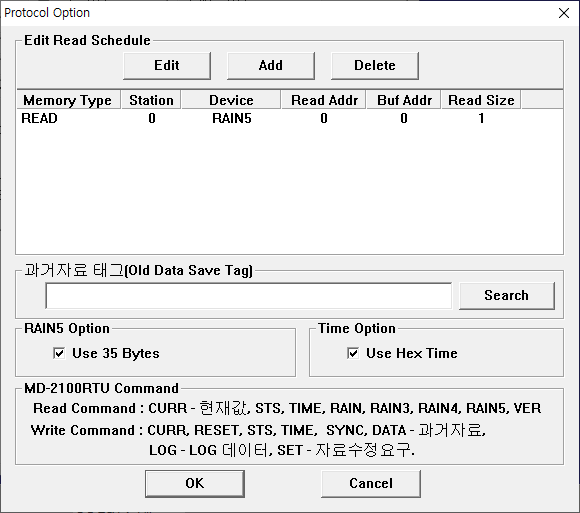
Task: Confirm settings with OK button
Action: (x=195, y=483)
